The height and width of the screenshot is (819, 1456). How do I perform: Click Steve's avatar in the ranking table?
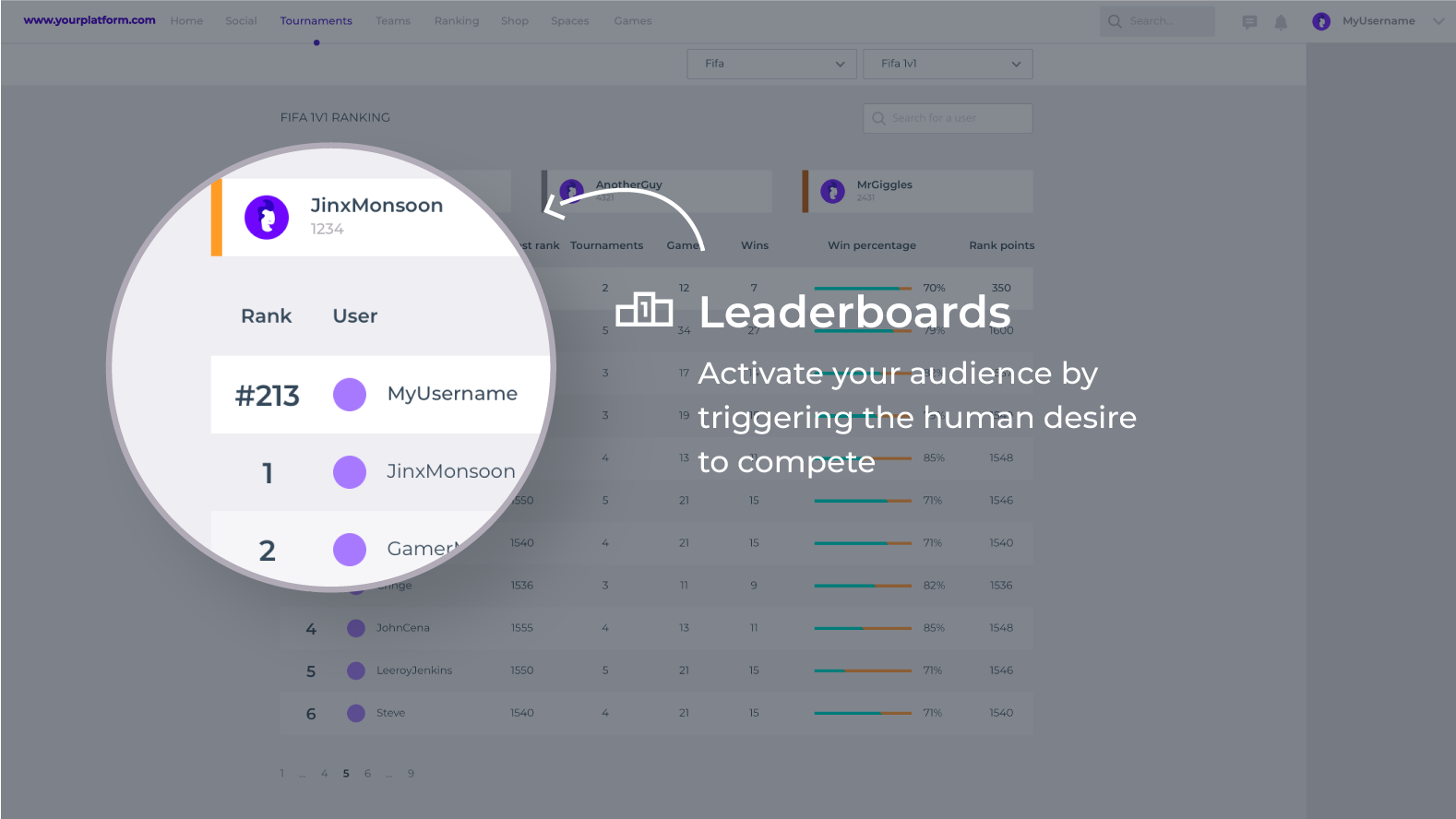[356, 713]
